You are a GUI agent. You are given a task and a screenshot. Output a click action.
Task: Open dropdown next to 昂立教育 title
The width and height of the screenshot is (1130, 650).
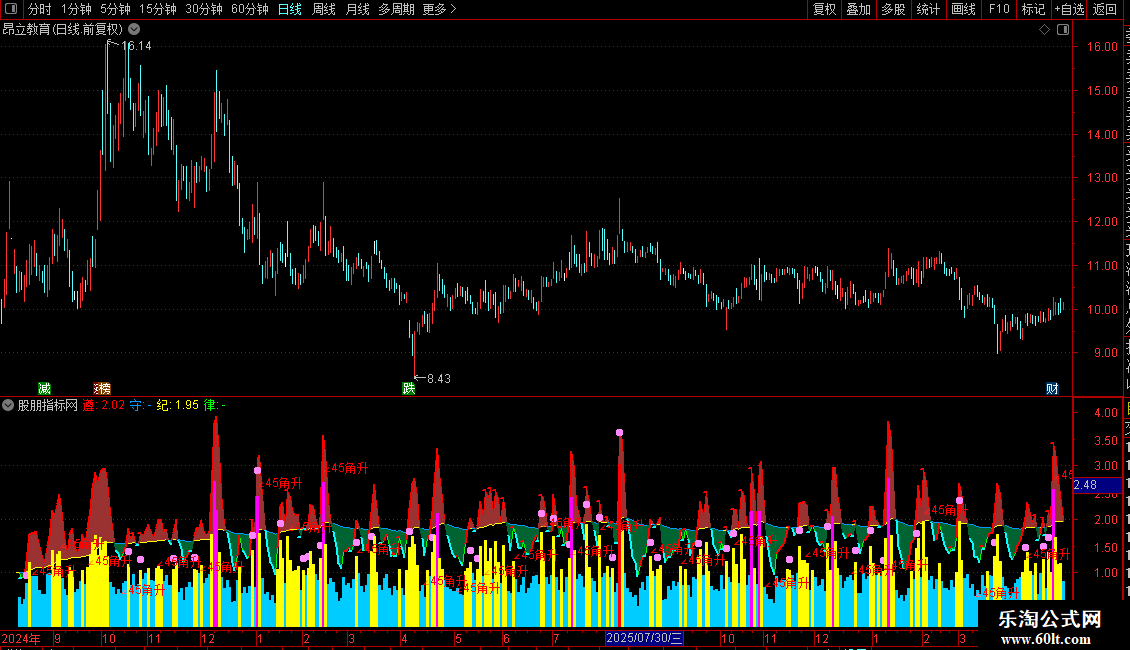tap(134, 30)
